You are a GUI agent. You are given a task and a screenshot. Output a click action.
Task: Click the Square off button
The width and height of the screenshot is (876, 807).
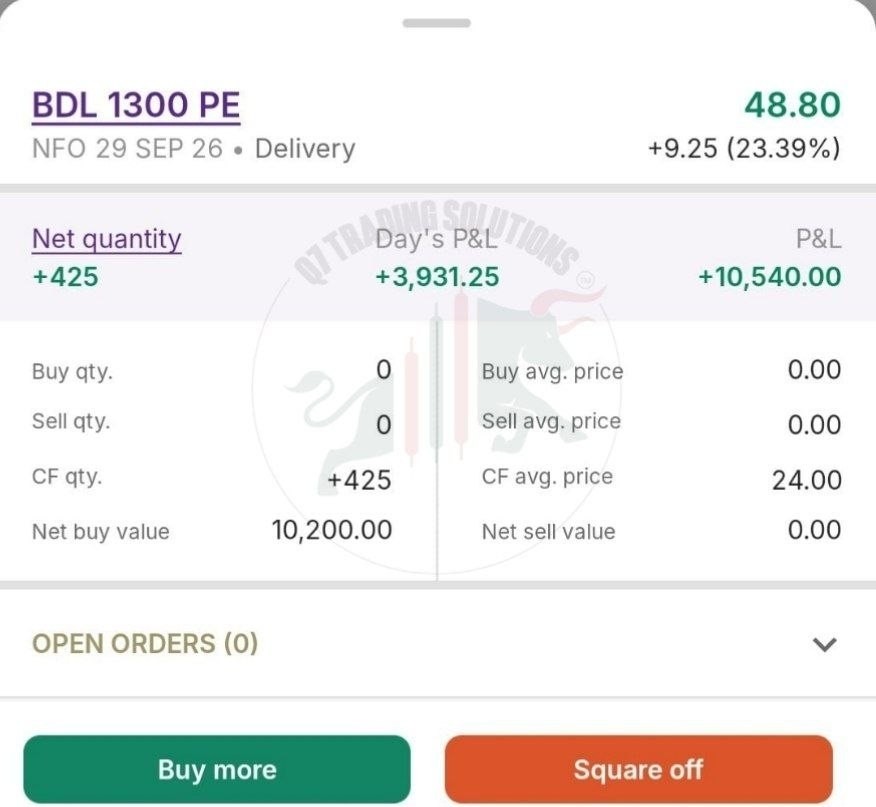[x=639, y=769]
